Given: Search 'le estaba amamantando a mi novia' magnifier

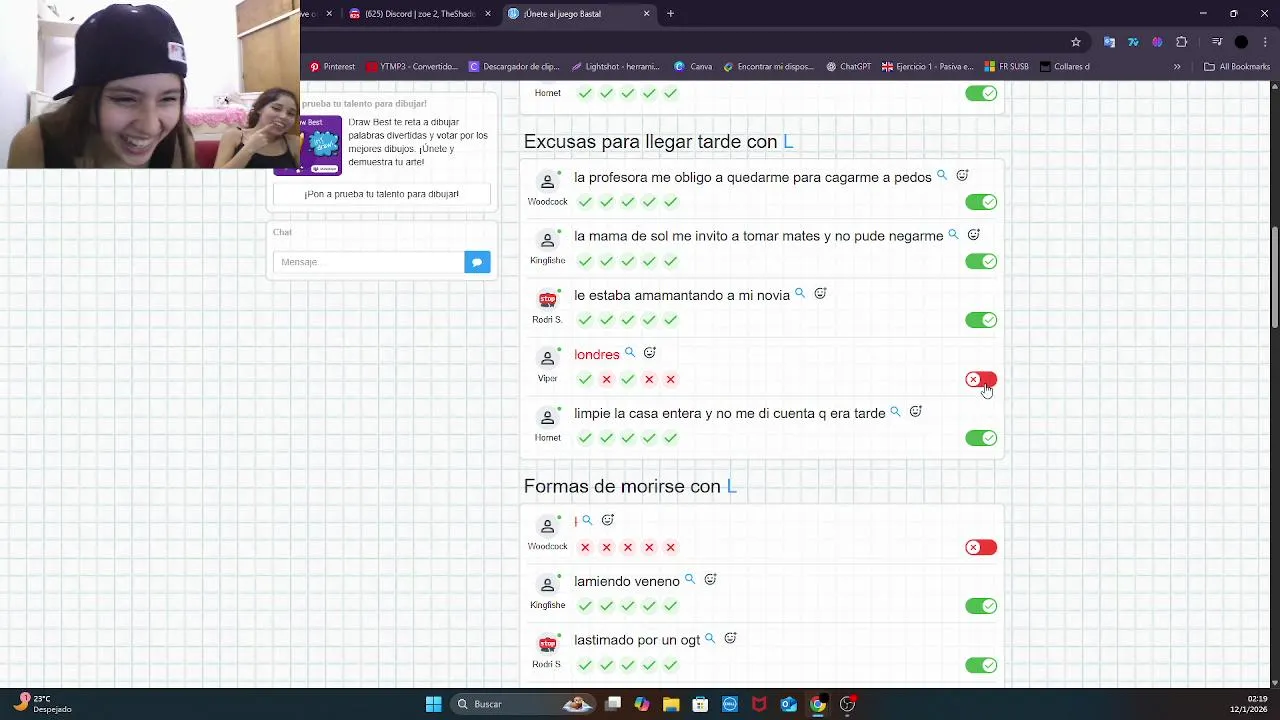Looking at the screenshot, I should tap(799, 294).
